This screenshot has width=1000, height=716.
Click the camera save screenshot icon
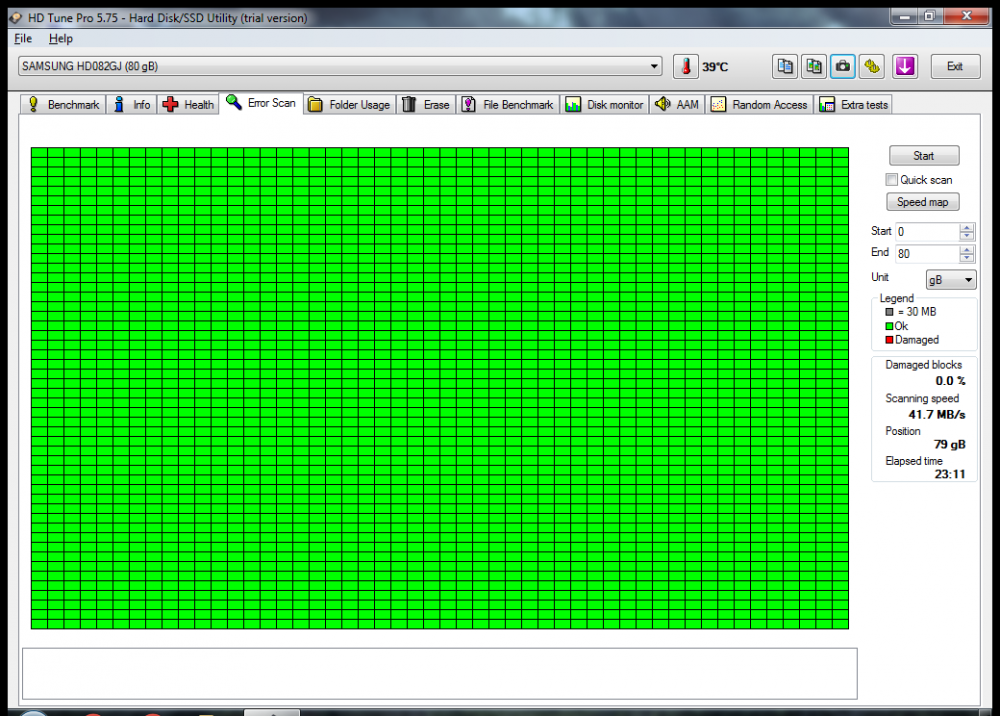click(x=843, y=67)
